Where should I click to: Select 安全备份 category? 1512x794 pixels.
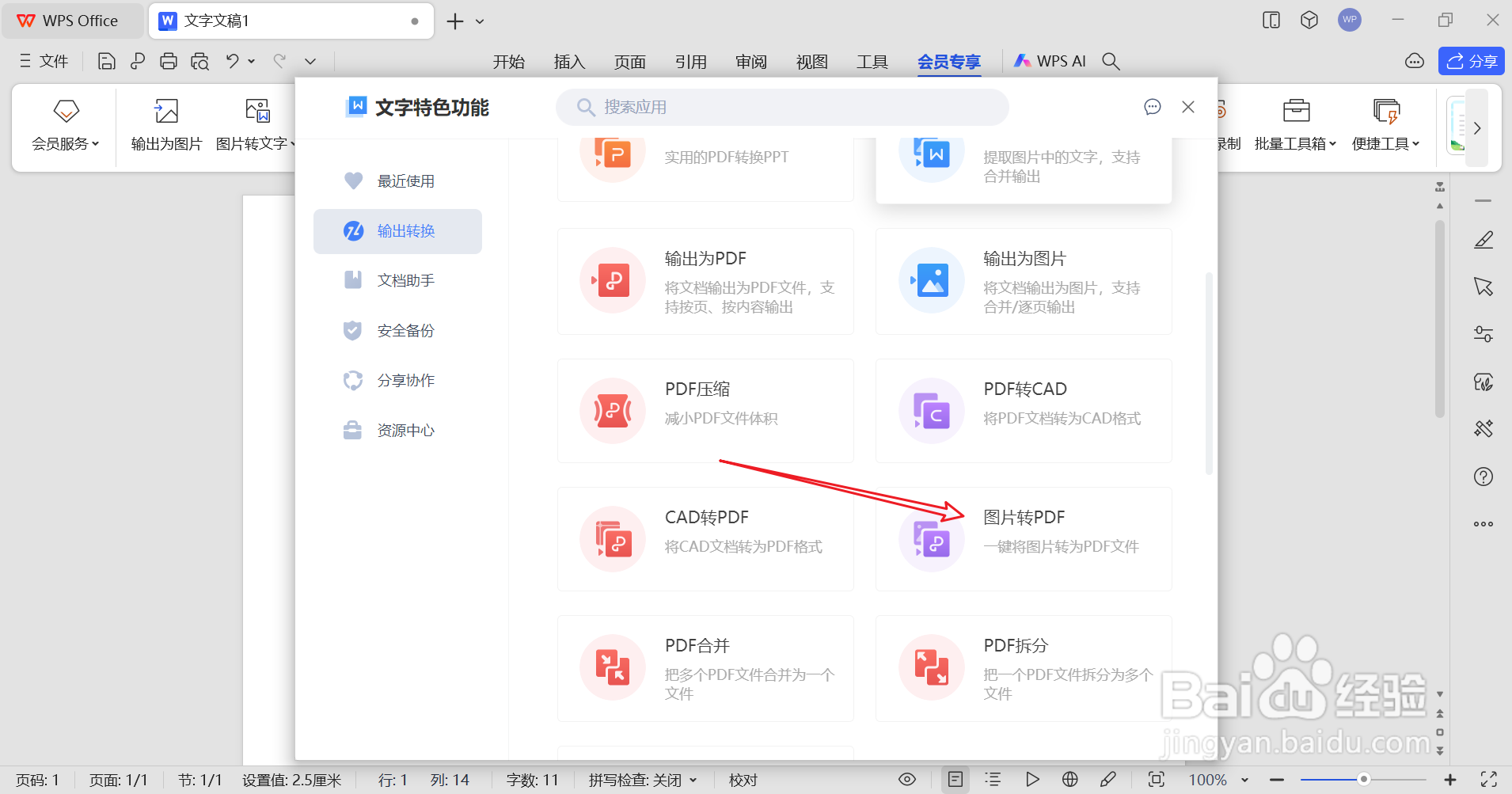(397, 331)
